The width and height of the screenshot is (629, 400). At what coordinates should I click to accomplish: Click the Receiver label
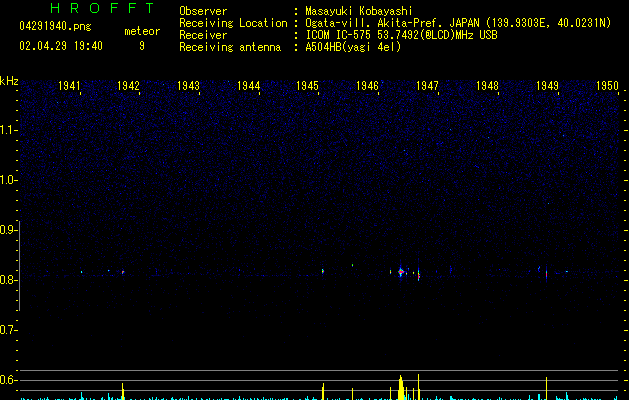[203, 35]
